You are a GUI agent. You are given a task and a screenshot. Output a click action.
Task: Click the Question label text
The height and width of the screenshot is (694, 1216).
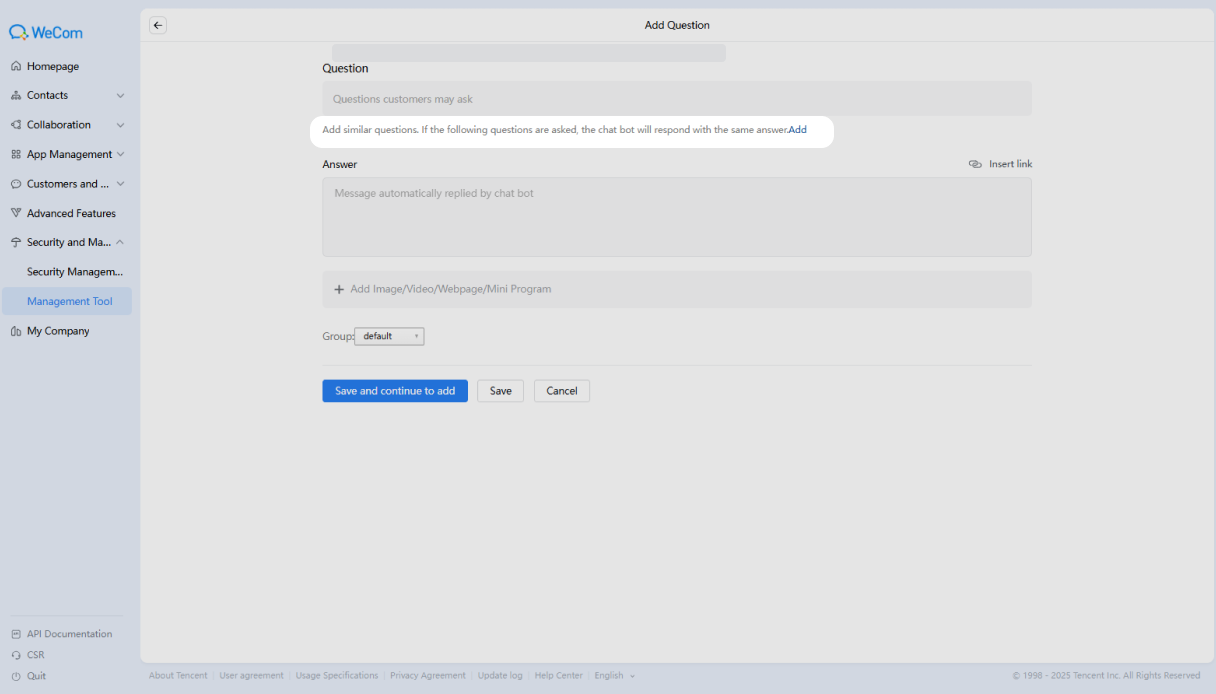pyautogui.click(x=345, y=69)
